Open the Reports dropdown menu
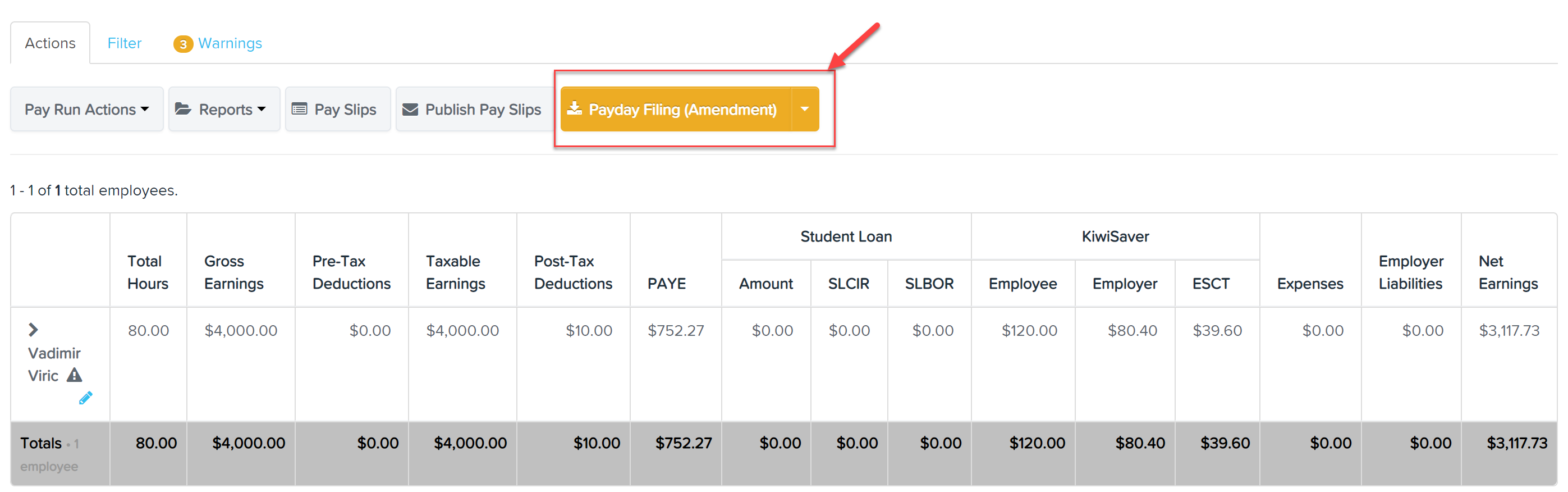 pyautogui.click(x=224, y=110)
